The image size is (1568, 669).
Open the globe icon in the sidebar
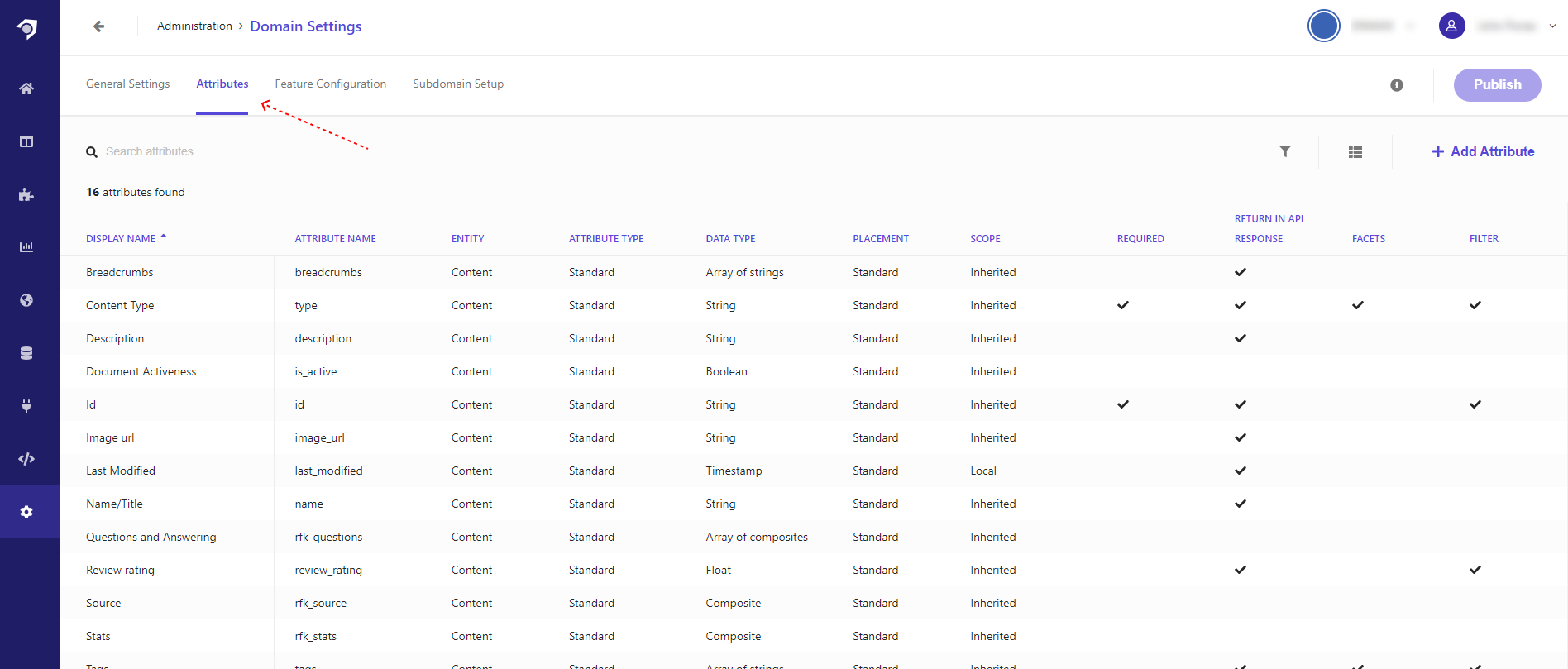click(x=26, y=300)
